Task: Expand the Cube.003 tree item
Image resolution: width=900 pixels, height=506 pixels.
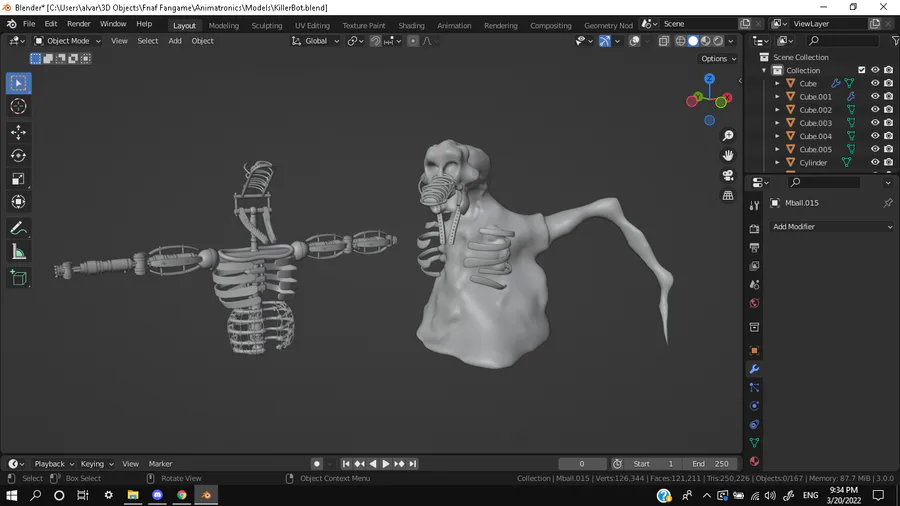Action: pos(777,123)
